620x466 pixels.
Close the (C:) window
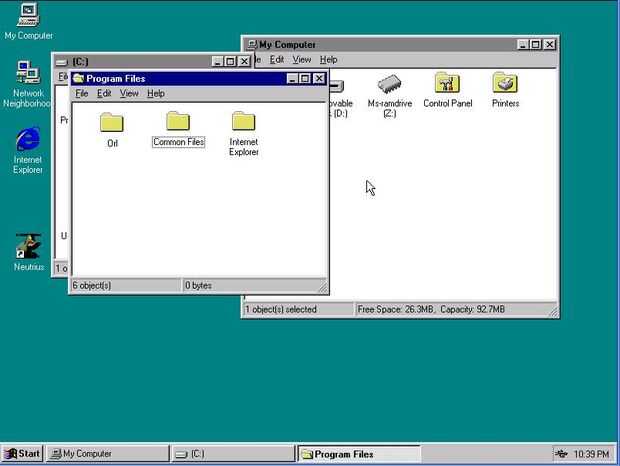[244, 62]
